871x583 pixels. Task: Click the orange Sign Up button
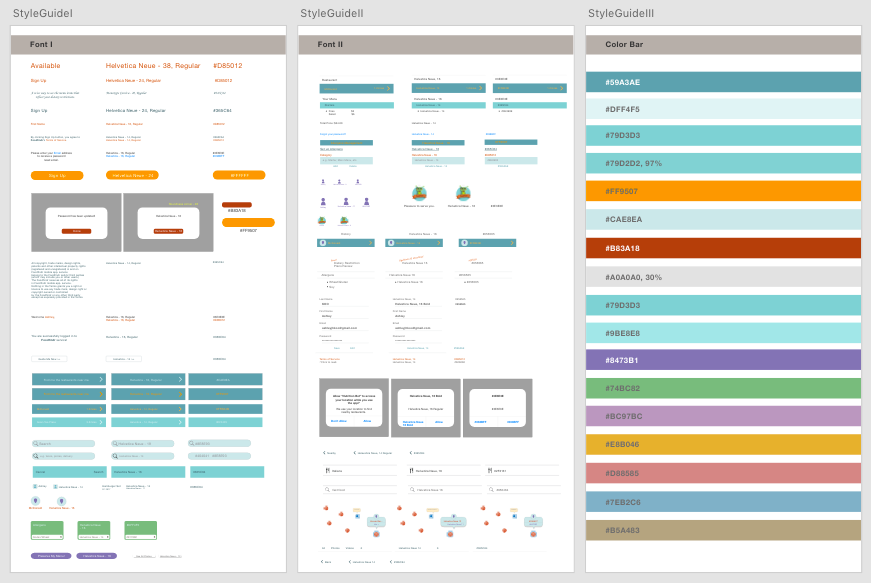[57, 175]
